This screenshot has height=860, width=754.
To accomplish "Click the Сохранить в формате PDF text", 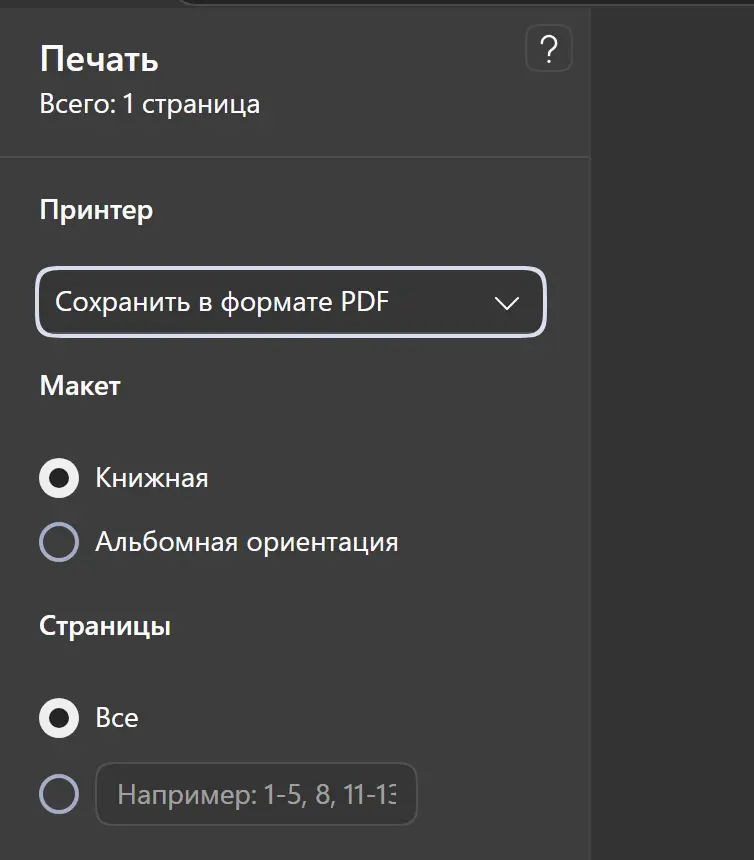I will (222, 302).
